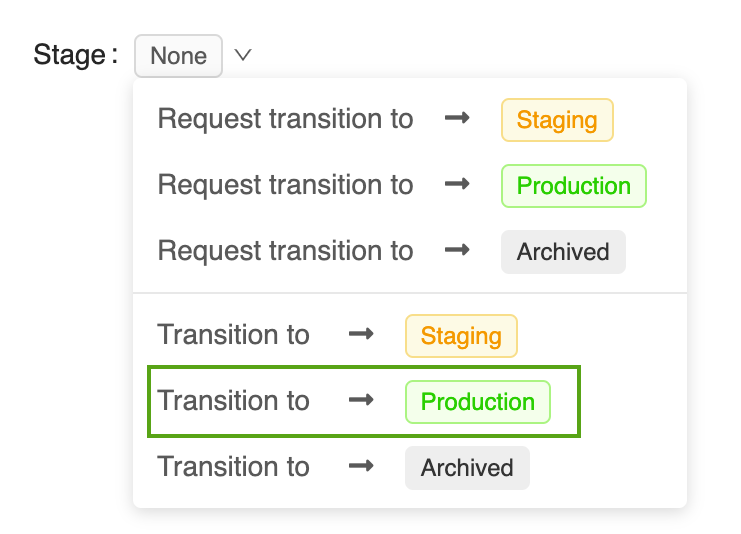Pick 'Transition to' text in Archived row
This screenshot has height=534, width=741.
[x=234, y=467]
